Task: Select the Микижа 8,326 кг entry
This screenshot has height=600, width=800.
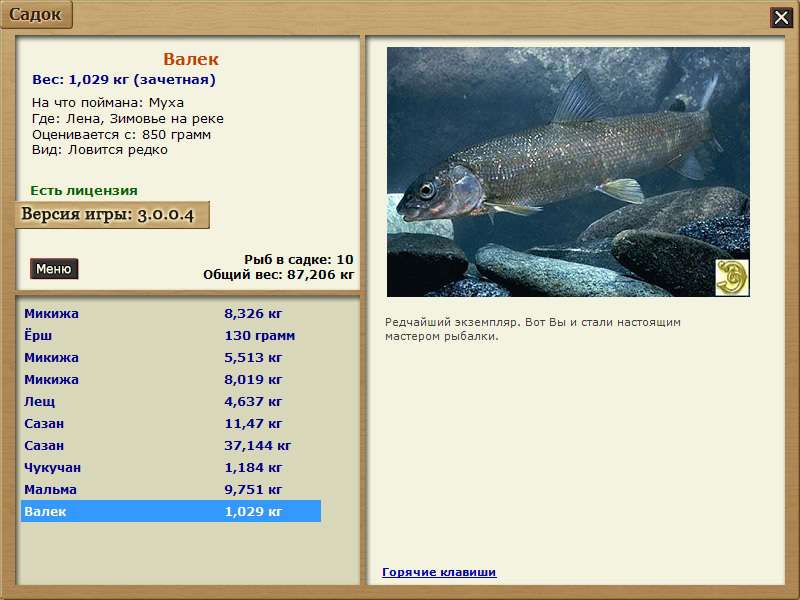Action: pos(170,314)
